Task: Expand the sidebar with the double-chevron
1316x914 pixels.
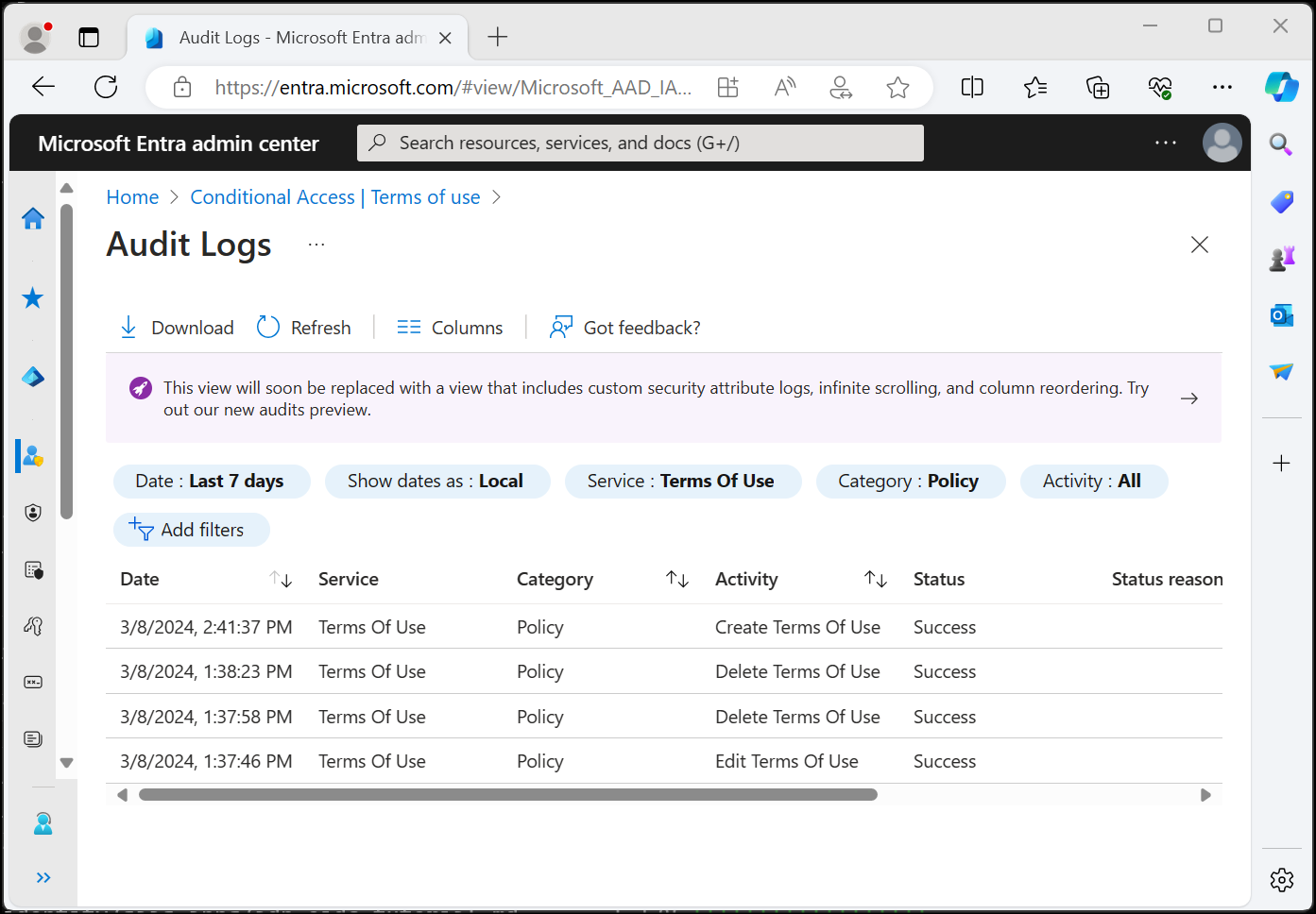Action: point(43,877)
